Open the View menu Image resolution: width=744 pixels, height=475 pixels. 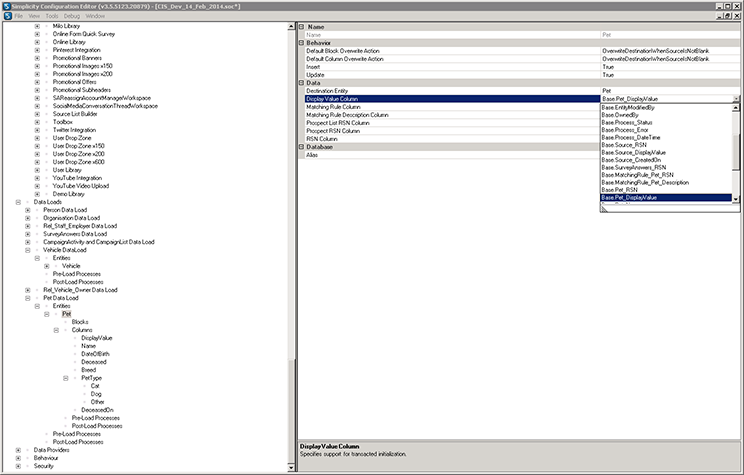coord(34,16)
